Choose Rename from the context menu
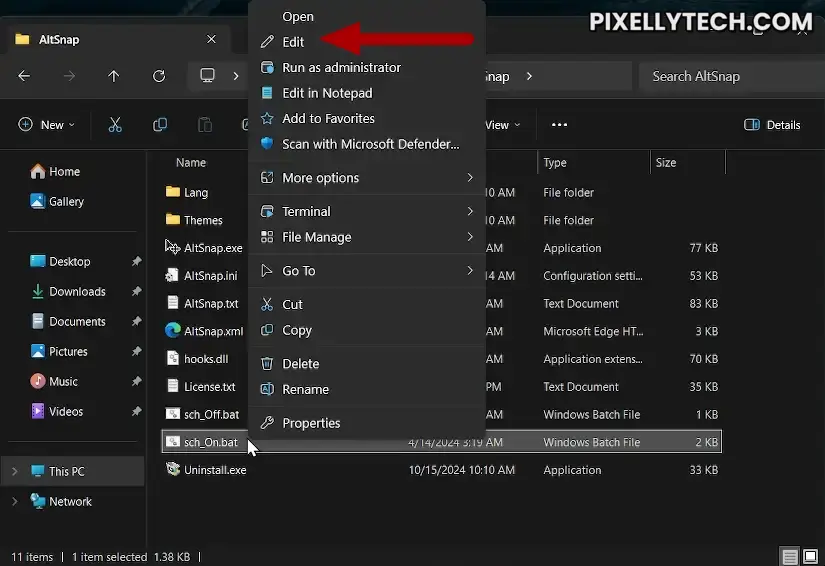Image resolution: width=825 pixels, height=566 pixels. [x=367, y=389]
